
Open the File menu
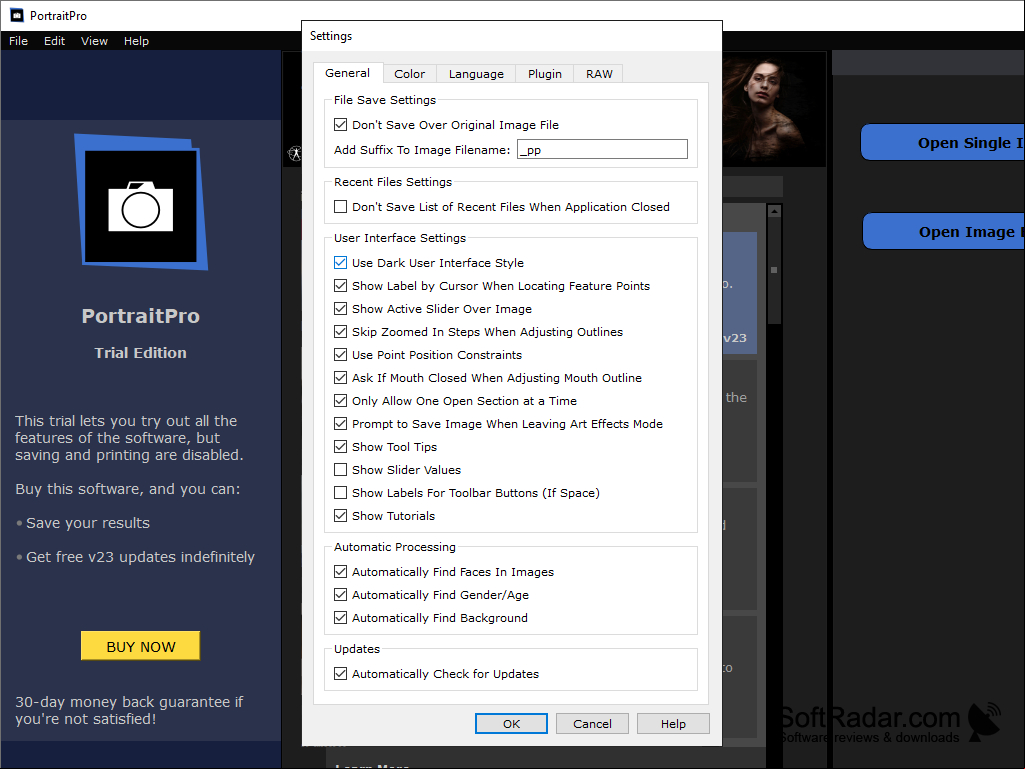pyautogui.click(x=18, y=41)
